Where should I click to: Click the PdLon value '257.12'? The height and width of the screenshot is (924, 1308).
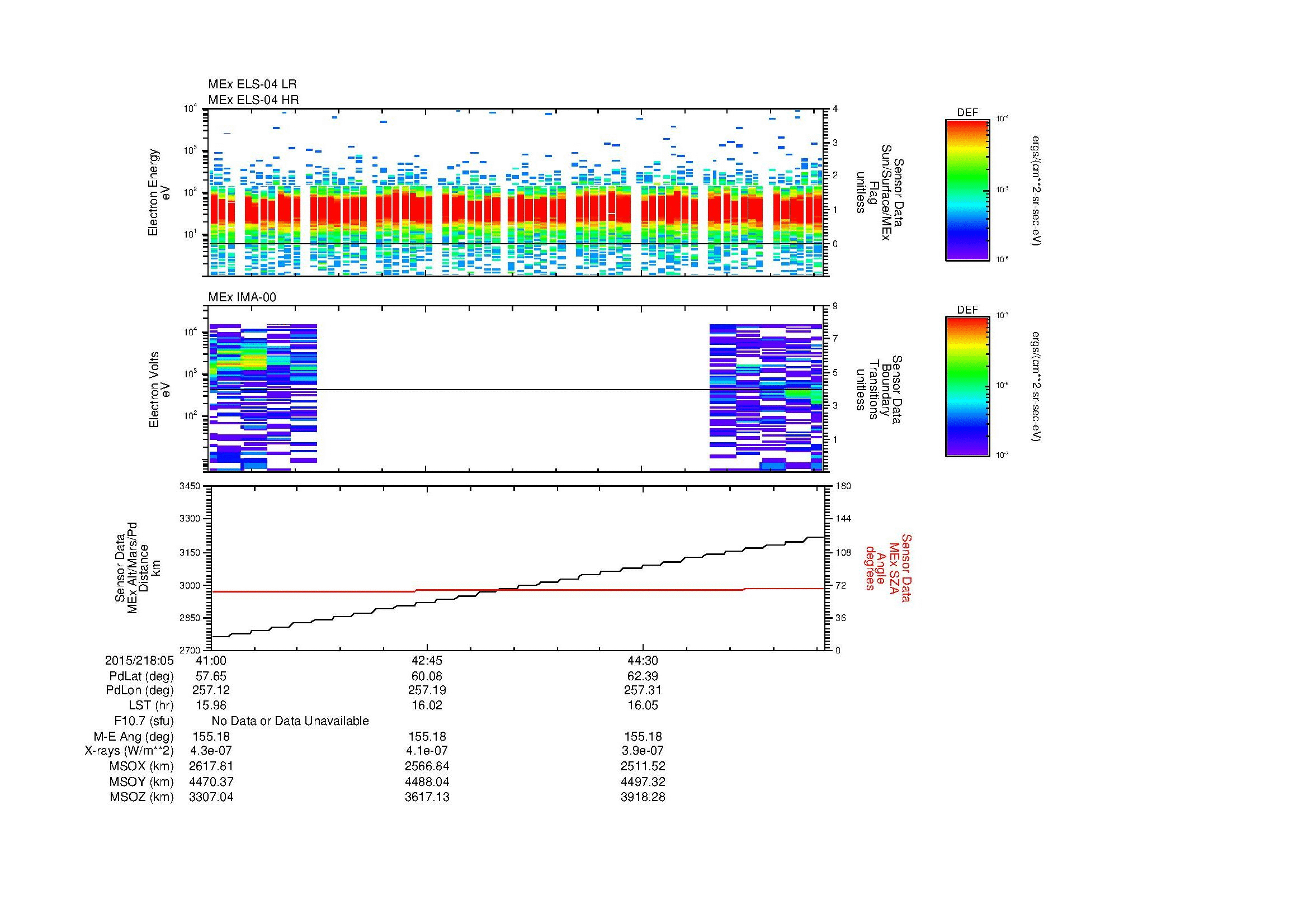[211, 690]
